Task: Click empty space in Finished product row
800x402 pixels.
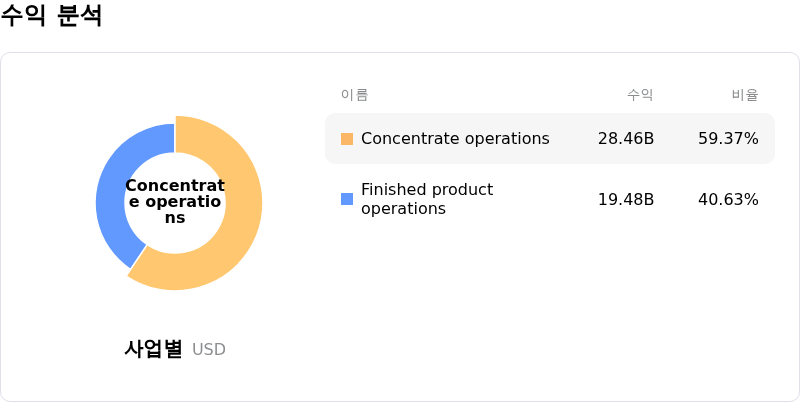Action: pos(540,199)
